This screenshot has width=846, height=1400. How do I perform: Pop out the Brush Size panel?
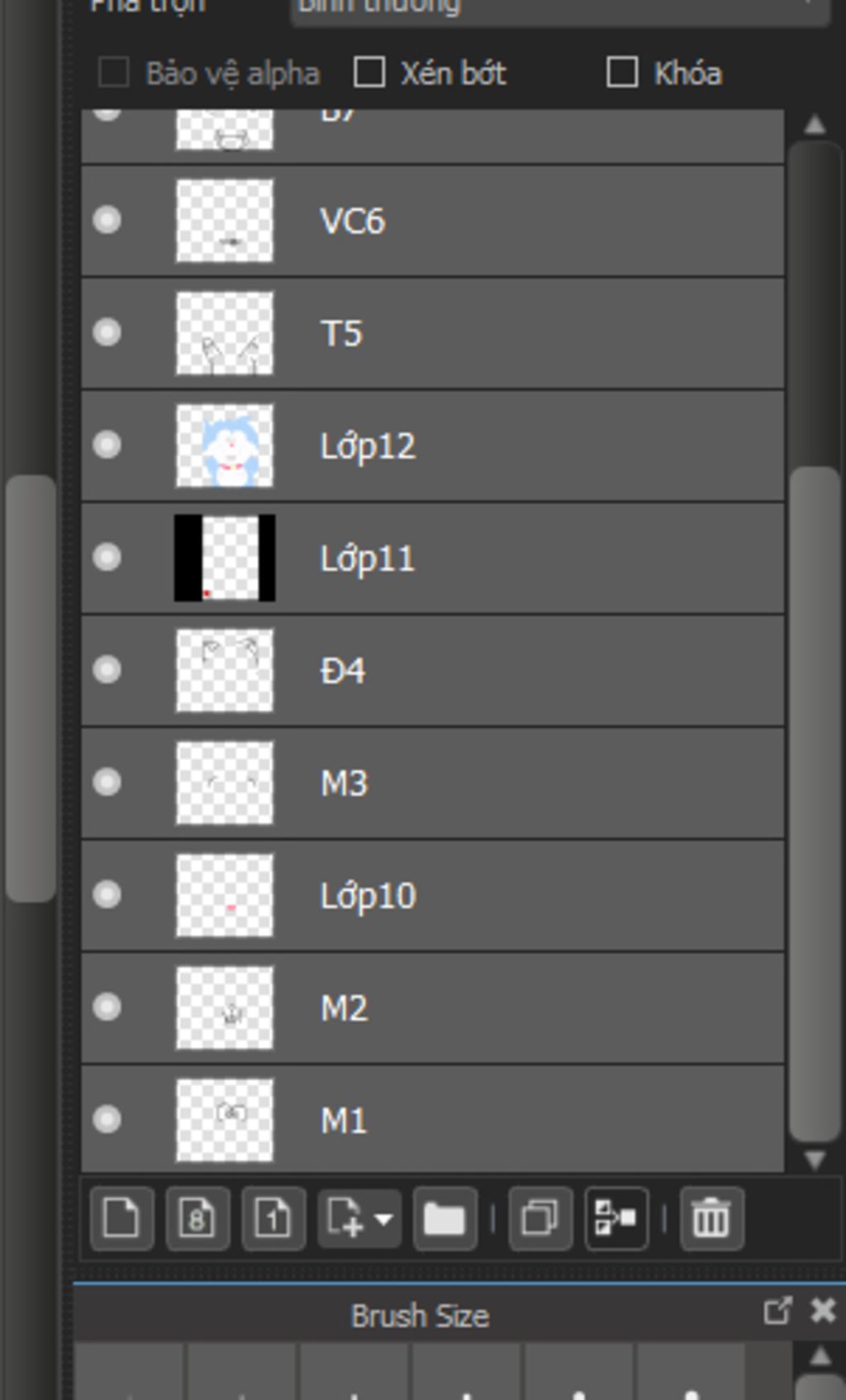777,1311
